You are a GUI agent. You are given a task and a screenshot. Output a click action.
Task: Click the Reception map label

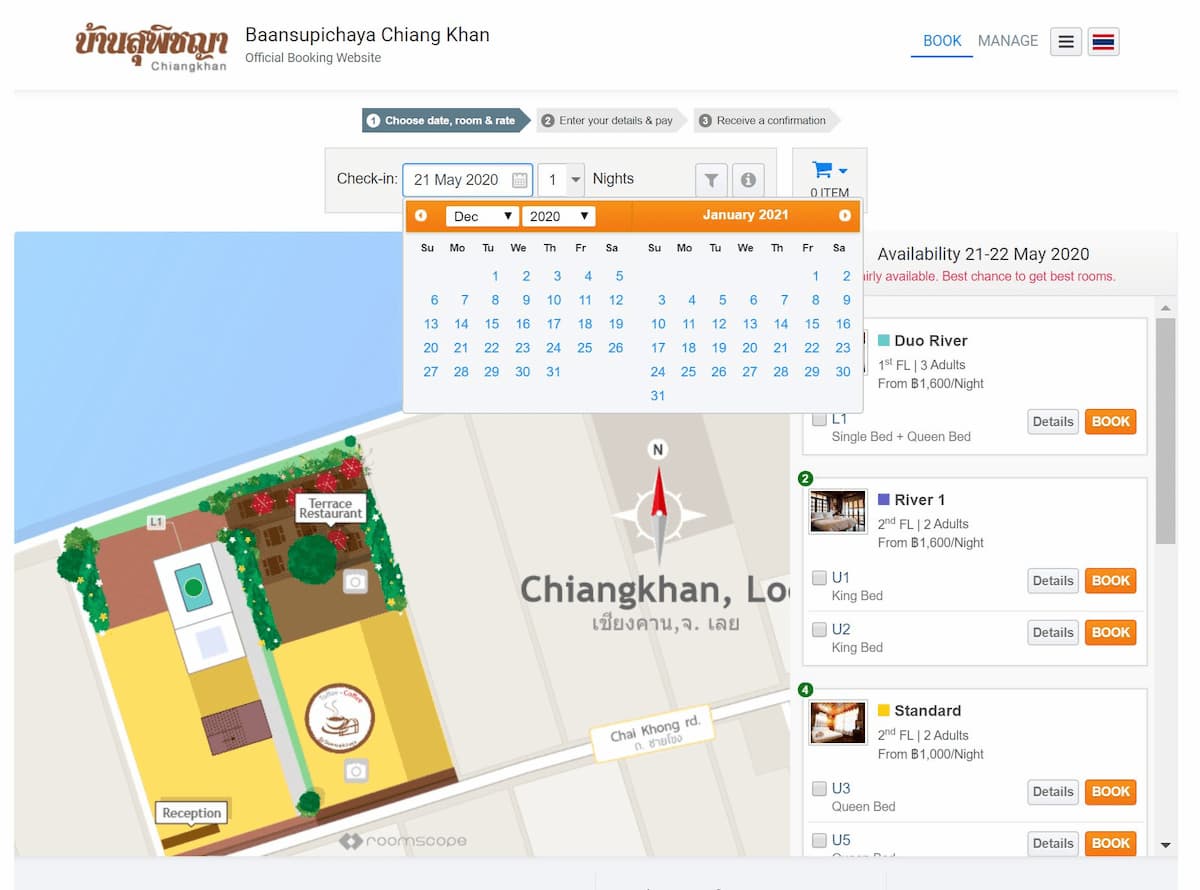191,813
